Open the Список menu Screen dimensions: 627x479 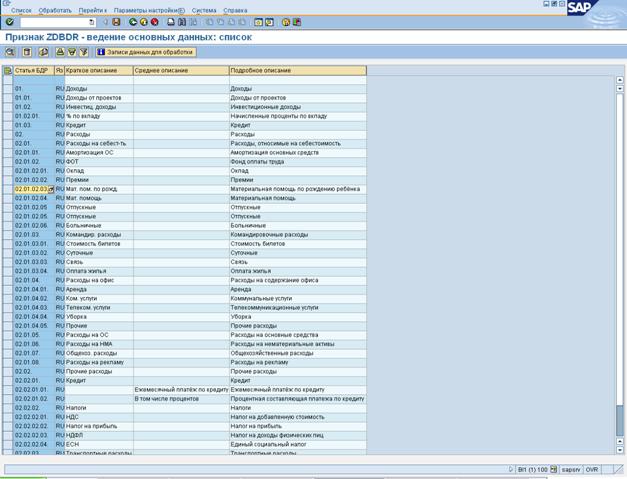pyautogui.click(x=21, y=9)
